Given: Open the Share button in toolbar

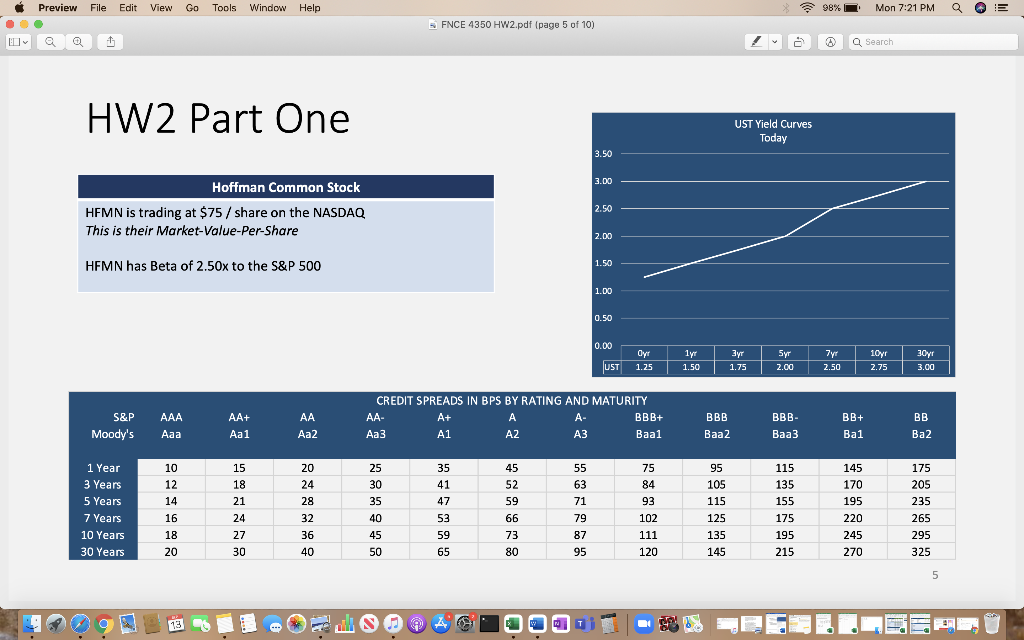Looking at the screenshot, I should pos(110,42).
